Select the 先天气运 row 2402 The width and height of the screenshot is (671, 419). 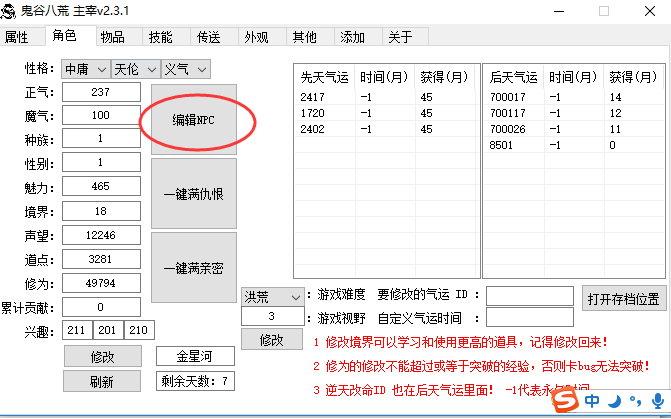pyautogui.click(x=385, y=129)
